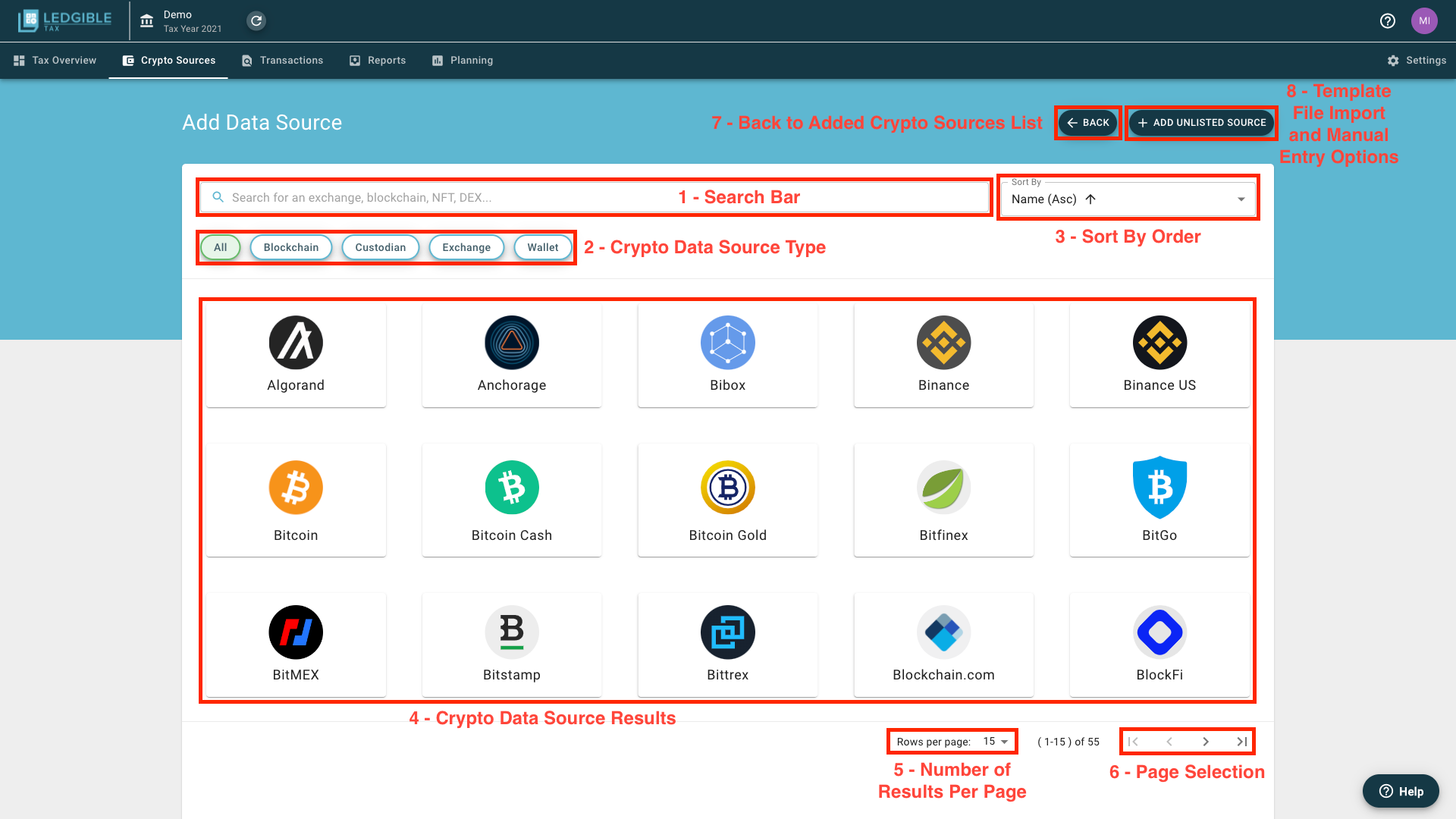Click the (1-15) of 55 page count
1456x819 pixels.
(1068, 742)
